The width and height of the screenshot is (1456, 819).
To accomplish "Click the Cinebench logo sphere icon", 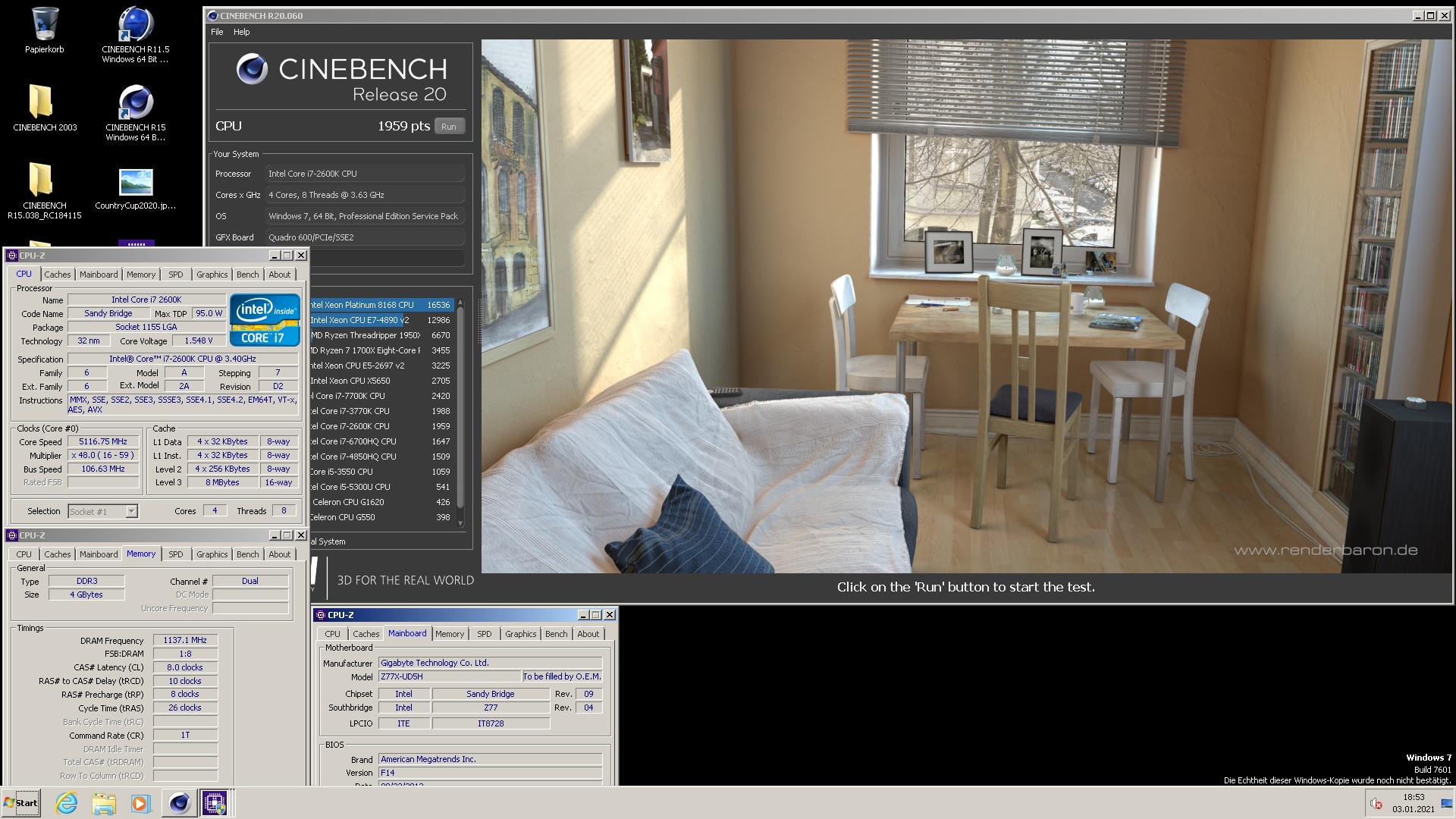I will 252,70.
